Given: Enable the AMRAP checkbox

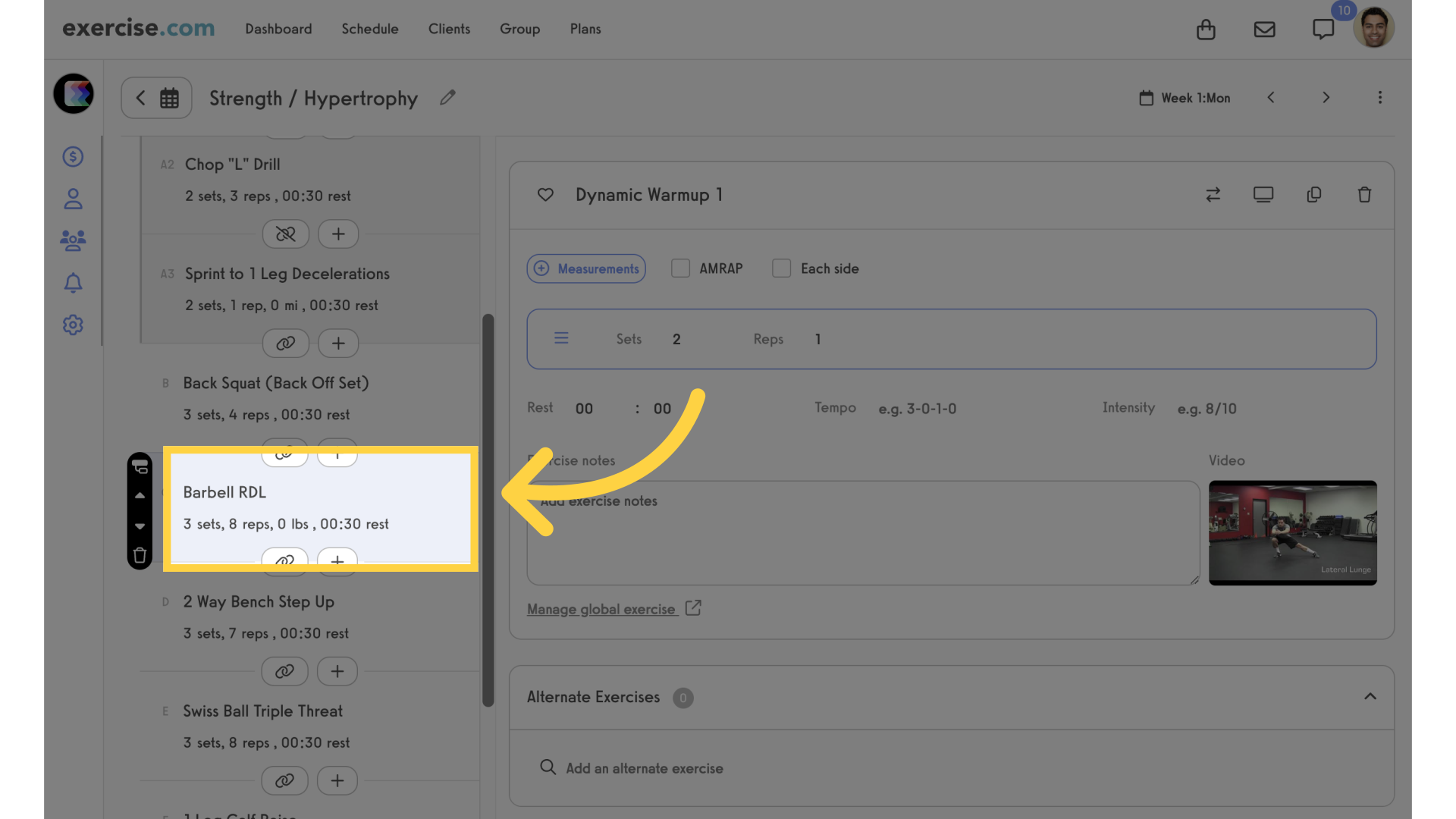Looking at the screenshot, I should (680, 268).
